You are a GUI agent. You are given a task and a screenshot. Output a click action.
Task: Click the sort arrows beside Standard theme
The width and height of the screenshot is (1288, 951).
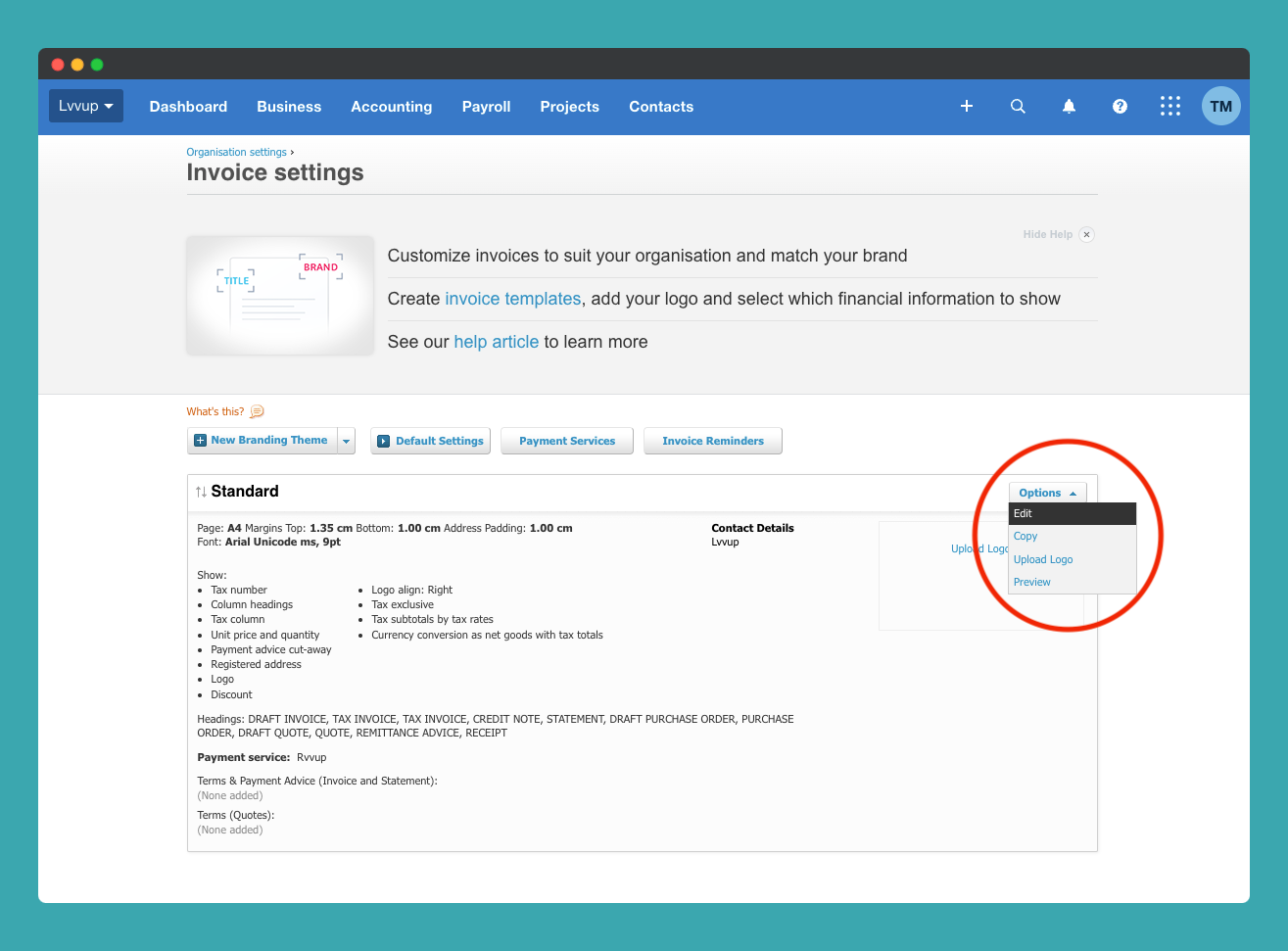tap(199, 491)
